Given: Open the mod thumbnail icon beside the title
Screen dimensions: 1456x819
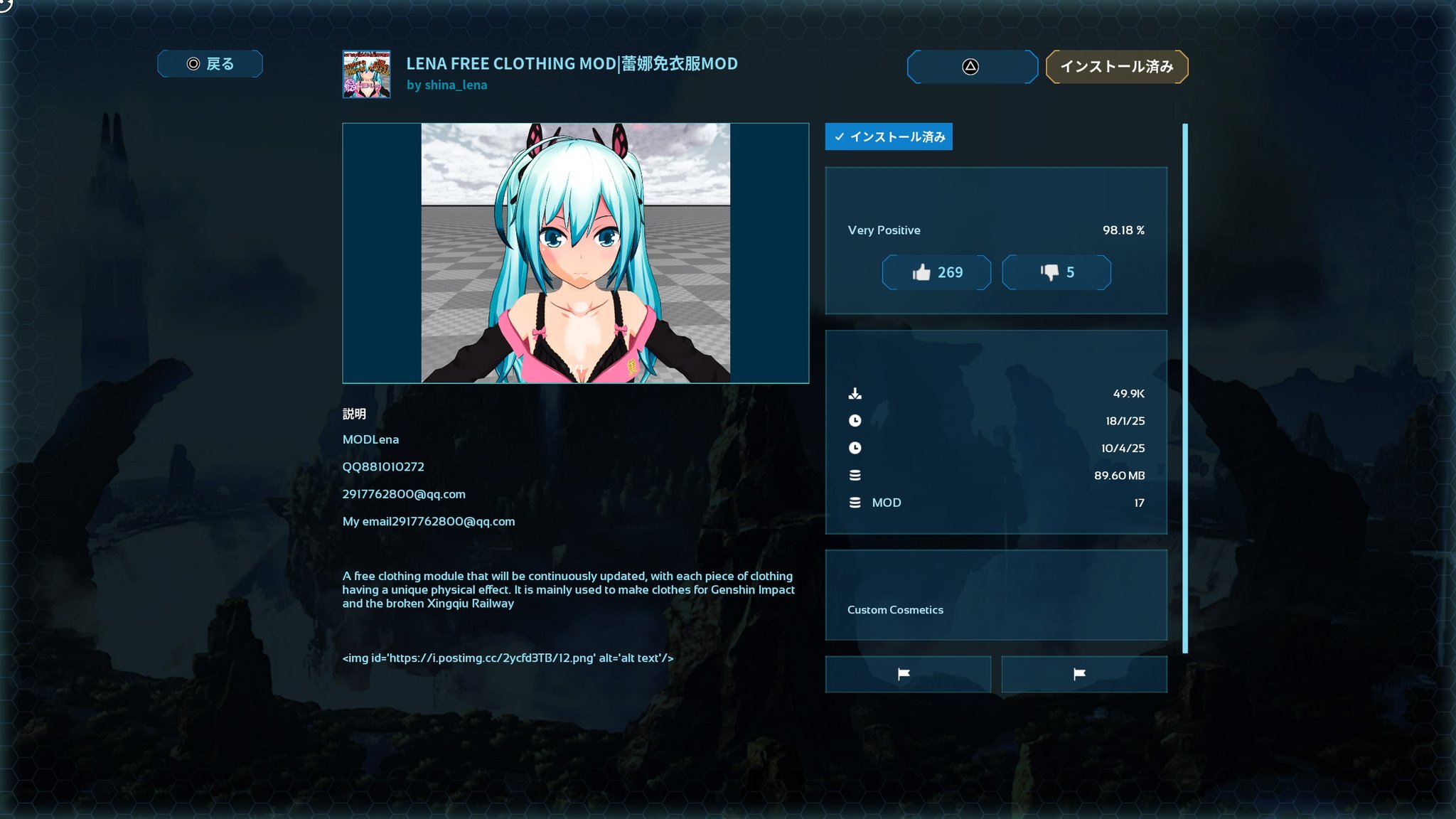Looking at the screenshot, I should click(366, 74).
